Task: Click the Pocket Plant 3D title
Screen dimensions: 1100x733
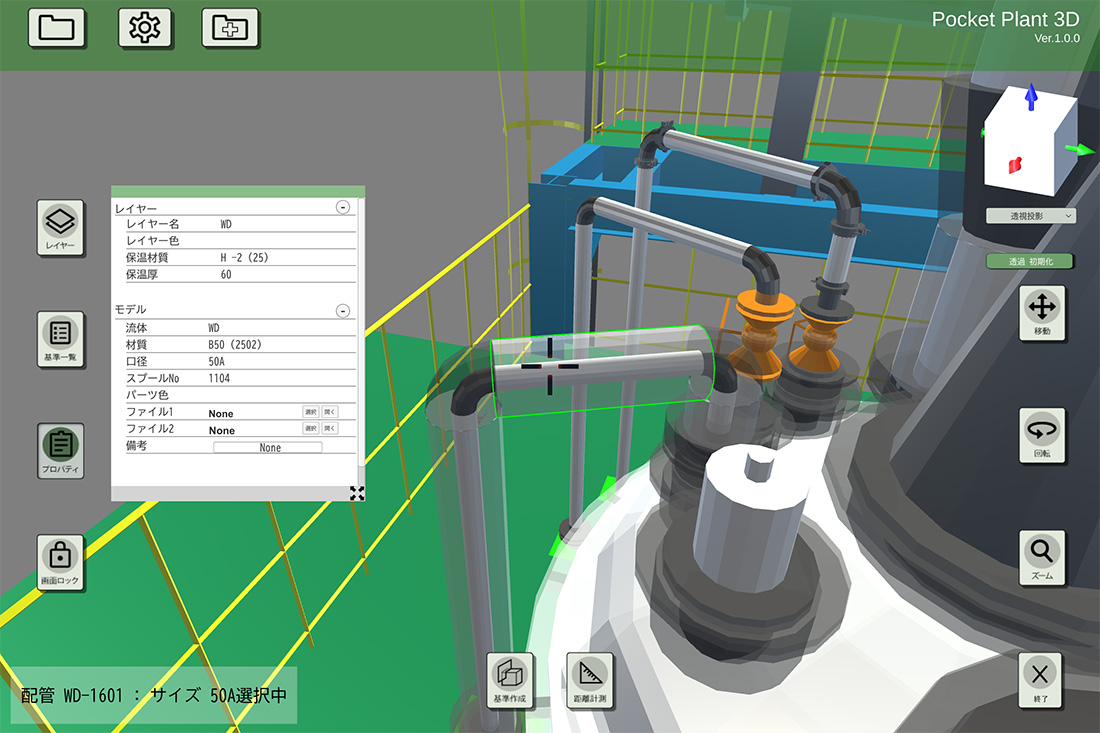Action: [x=1005, y=19]
